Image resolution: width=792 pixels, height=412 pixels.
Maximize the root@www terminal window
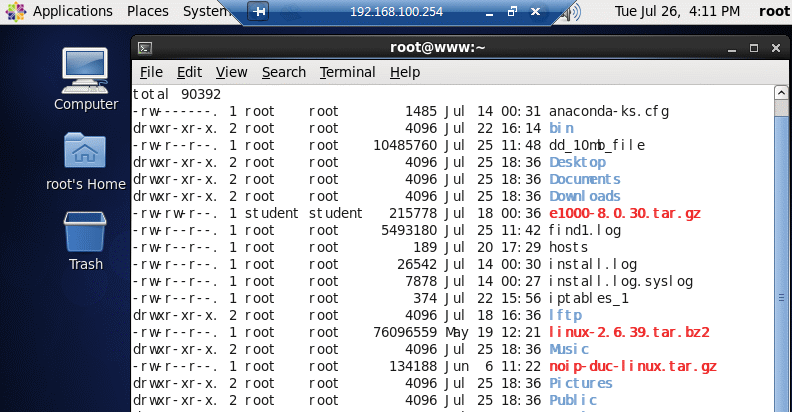[x=755, y=47]
